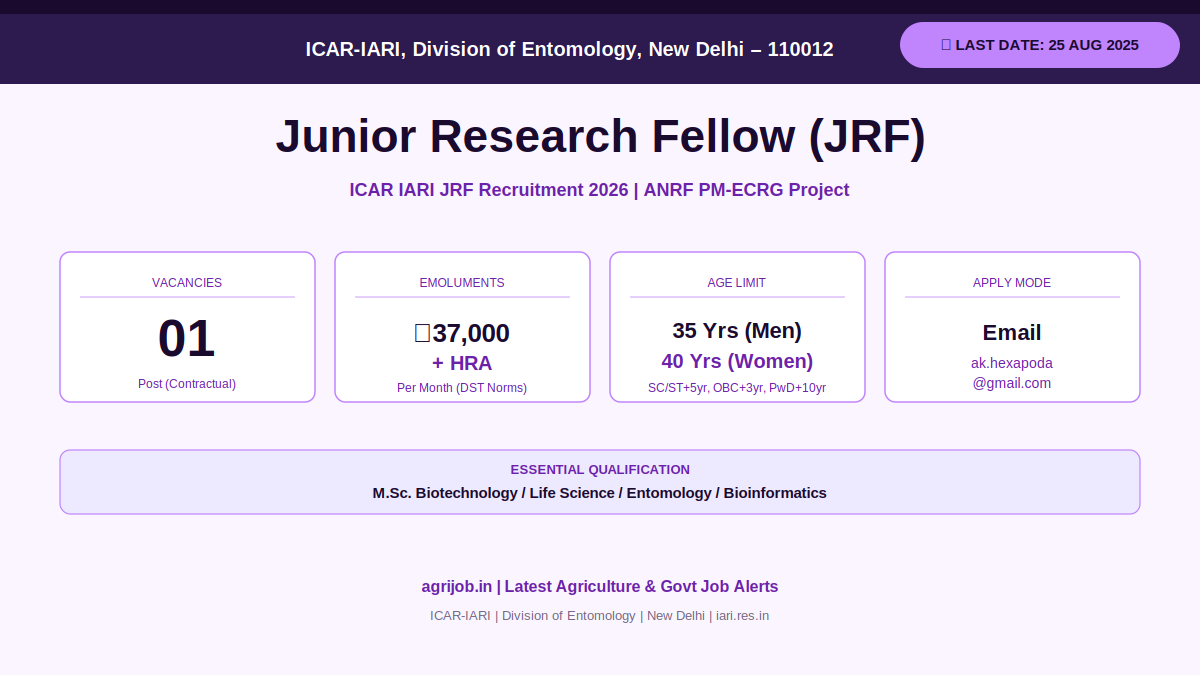Click the ICAR IARI JRF Recruitment 2026 subtitle
Image resolution: width=1200 pixels, height=675 pixels.
tap(600, 190)
